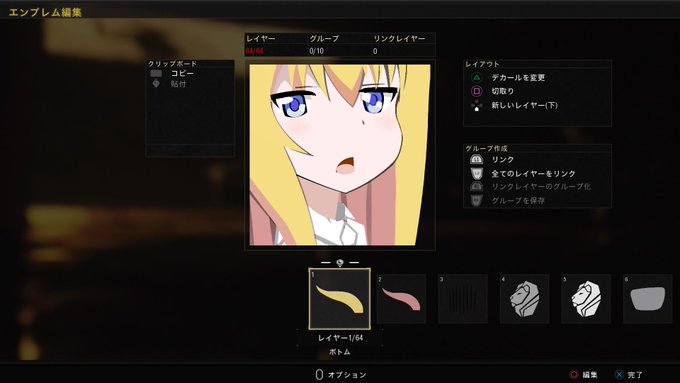Click the paste icon next to 貼付
This screenshot has height=383, width=680.
[x=156, y=84]
